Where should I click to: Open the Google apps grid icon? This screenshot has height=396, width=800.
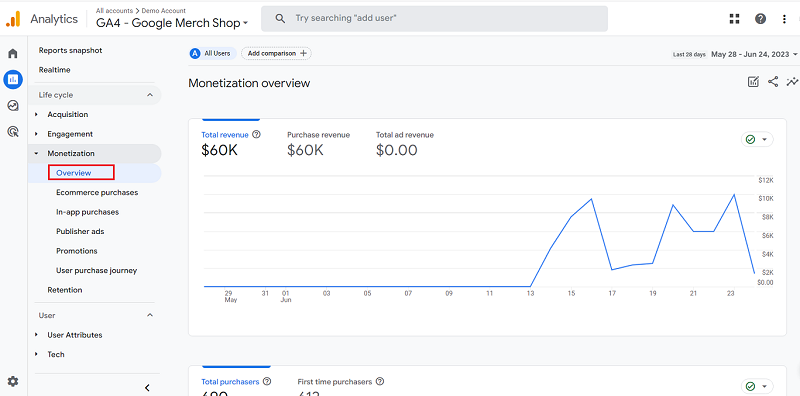tap(734, 19)
